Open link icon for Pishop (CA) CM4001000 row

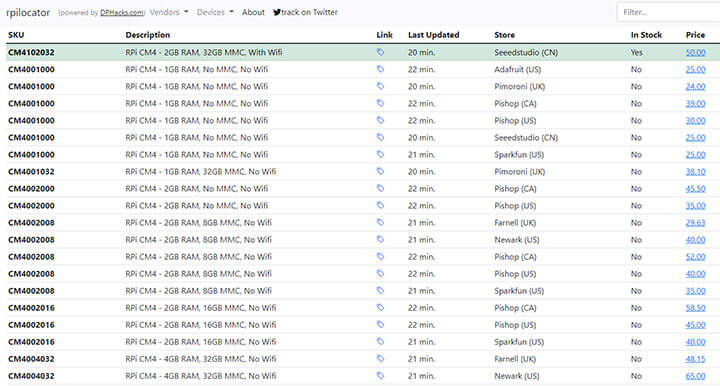380,103
